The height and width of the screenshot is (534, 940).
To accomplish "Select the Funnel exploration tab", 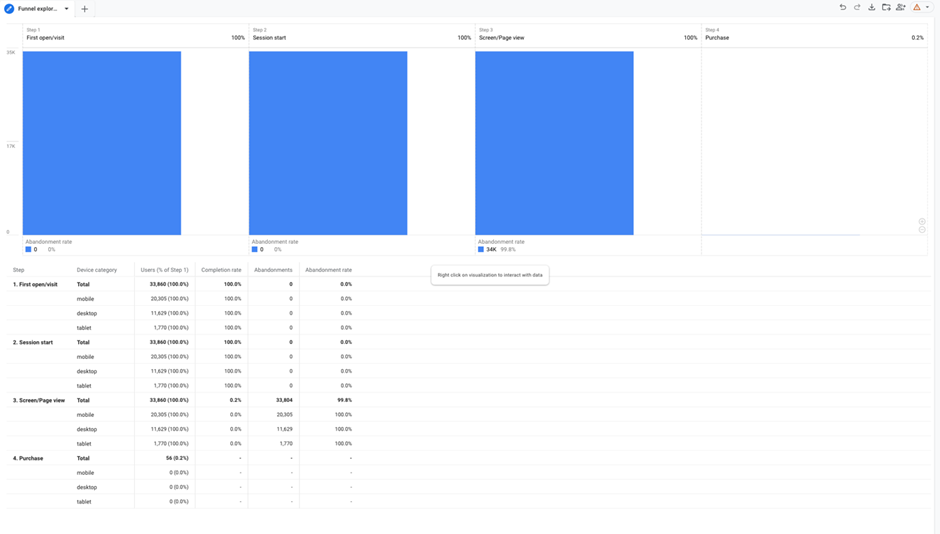I will click(x=38, y=9).
